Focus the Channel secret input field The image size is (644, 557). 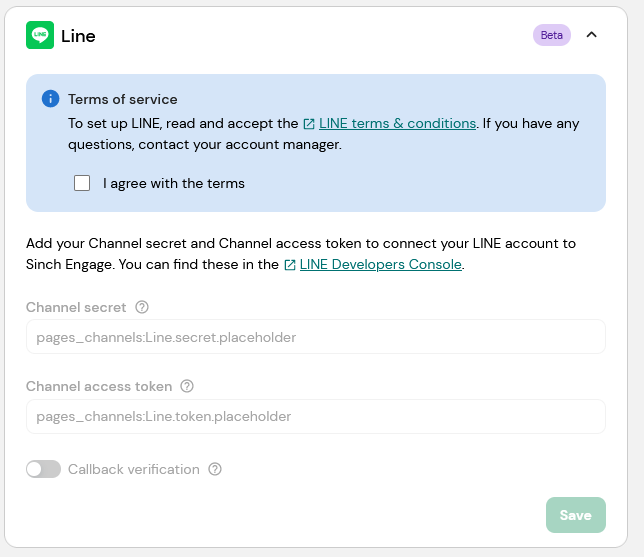316,337
